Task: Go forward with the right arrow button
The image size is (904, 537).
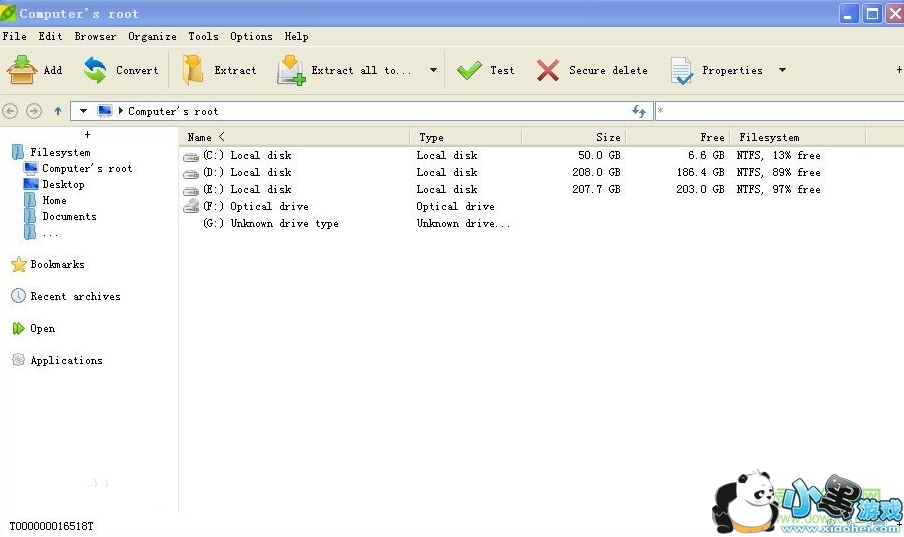Action: coord(34,111)
